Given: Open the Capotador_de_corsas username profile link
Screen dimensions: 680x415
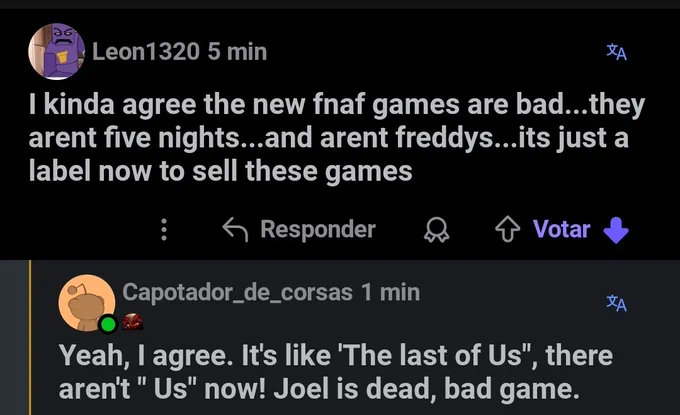Looking at the screenshot, I should coord(237,292).
